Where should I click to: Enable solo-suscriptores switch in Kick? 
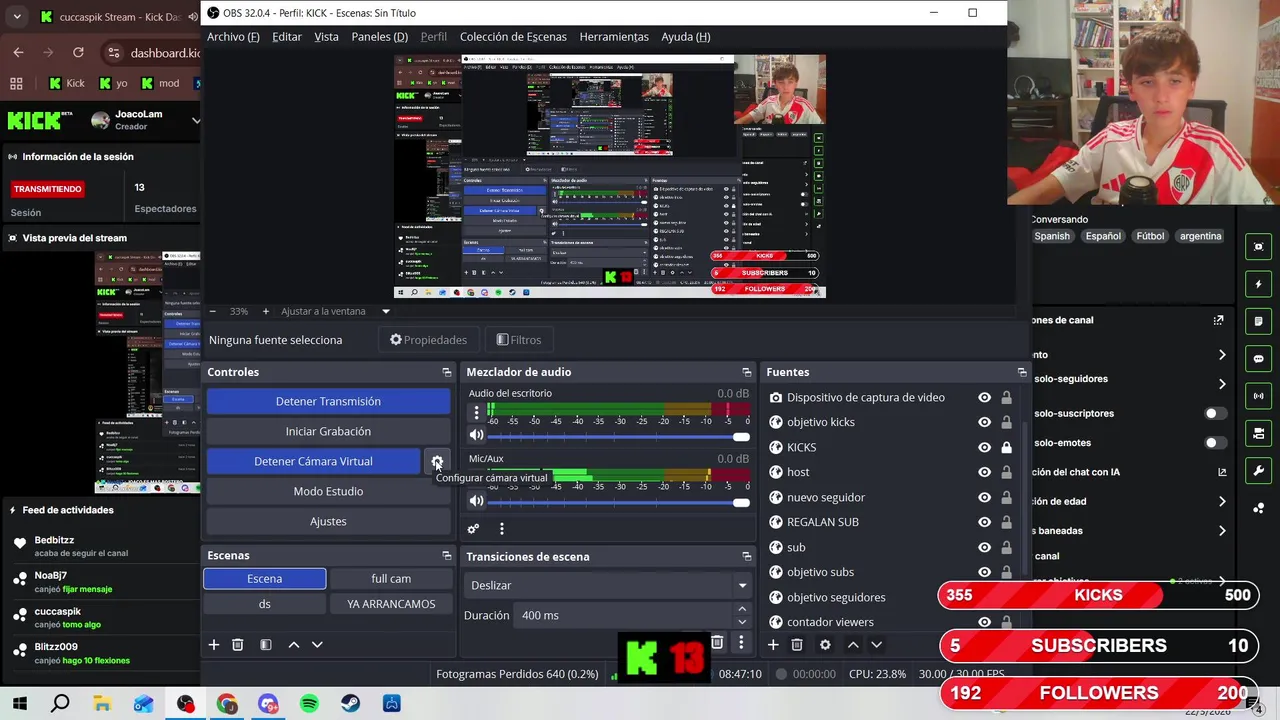pos(1215,413)
